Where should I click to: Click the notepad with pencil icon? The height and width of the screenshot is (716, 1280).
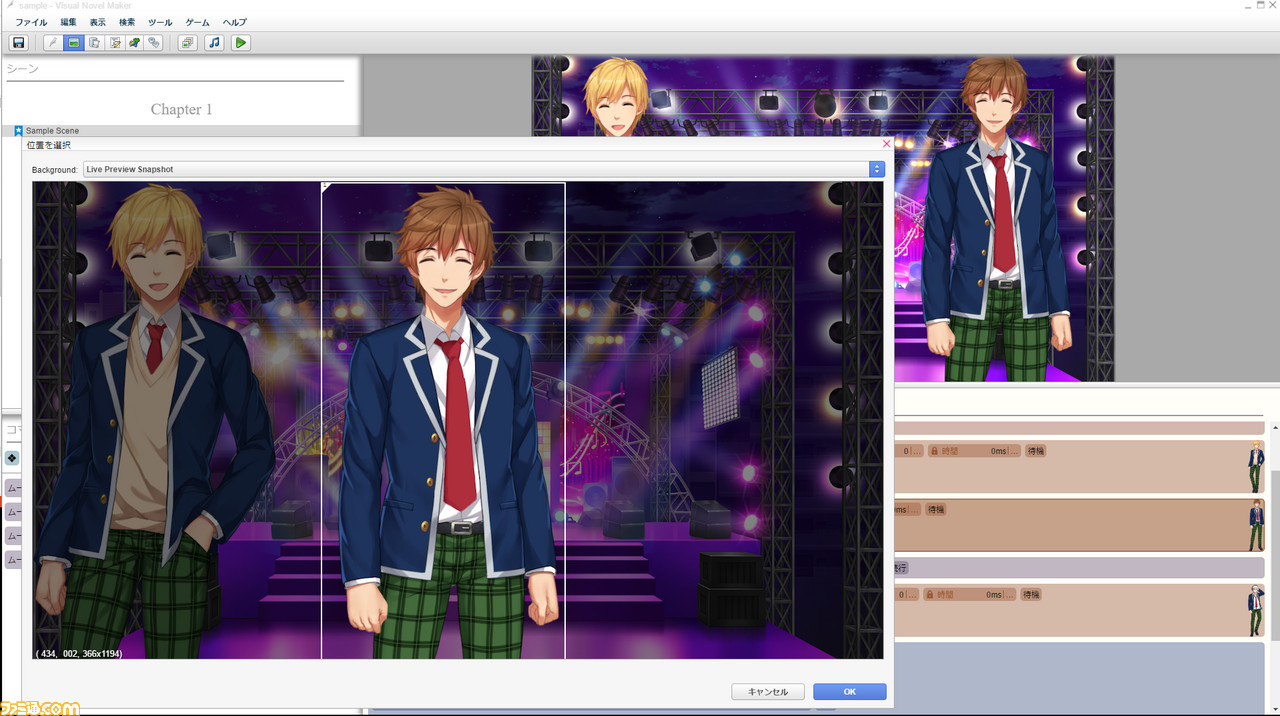coord(114,43)
